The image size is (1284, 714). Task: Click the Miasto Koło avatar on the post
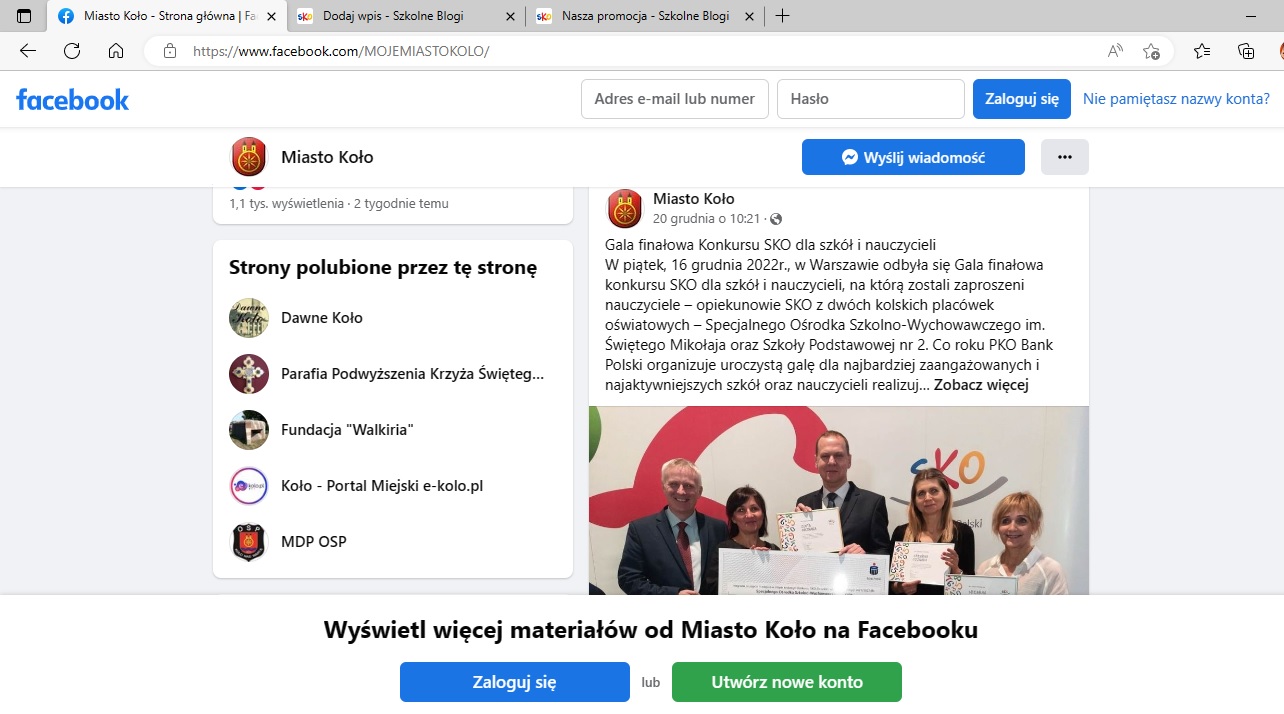(625, 208)
